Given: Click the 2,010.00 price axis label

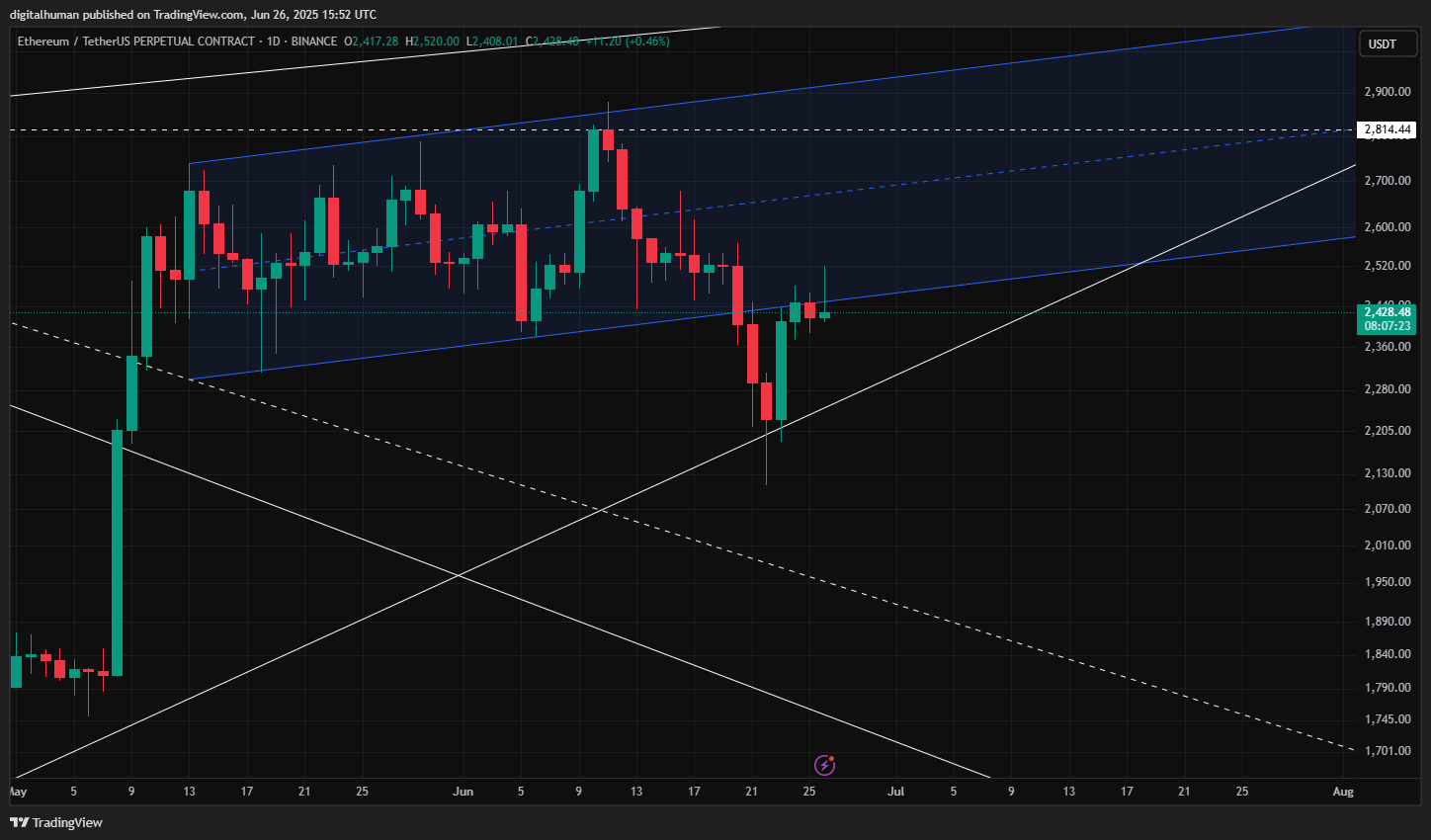Looking at the screenshot, I should (1387, 546).
